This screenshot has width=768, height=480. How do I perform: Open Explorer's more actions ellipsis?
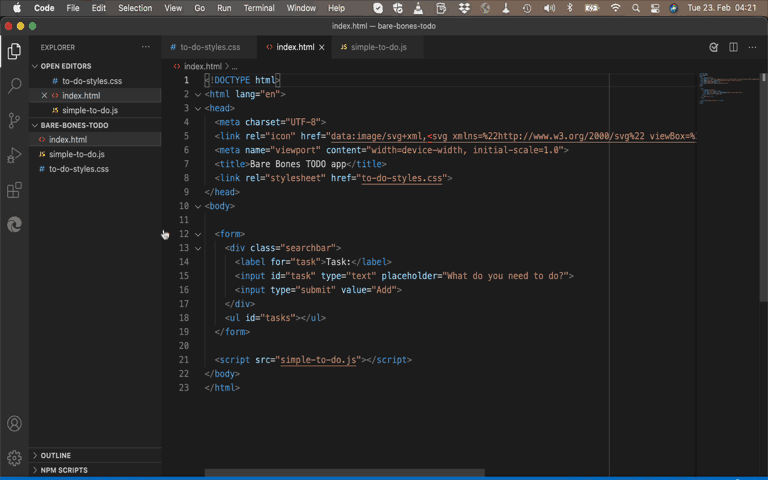146,47
